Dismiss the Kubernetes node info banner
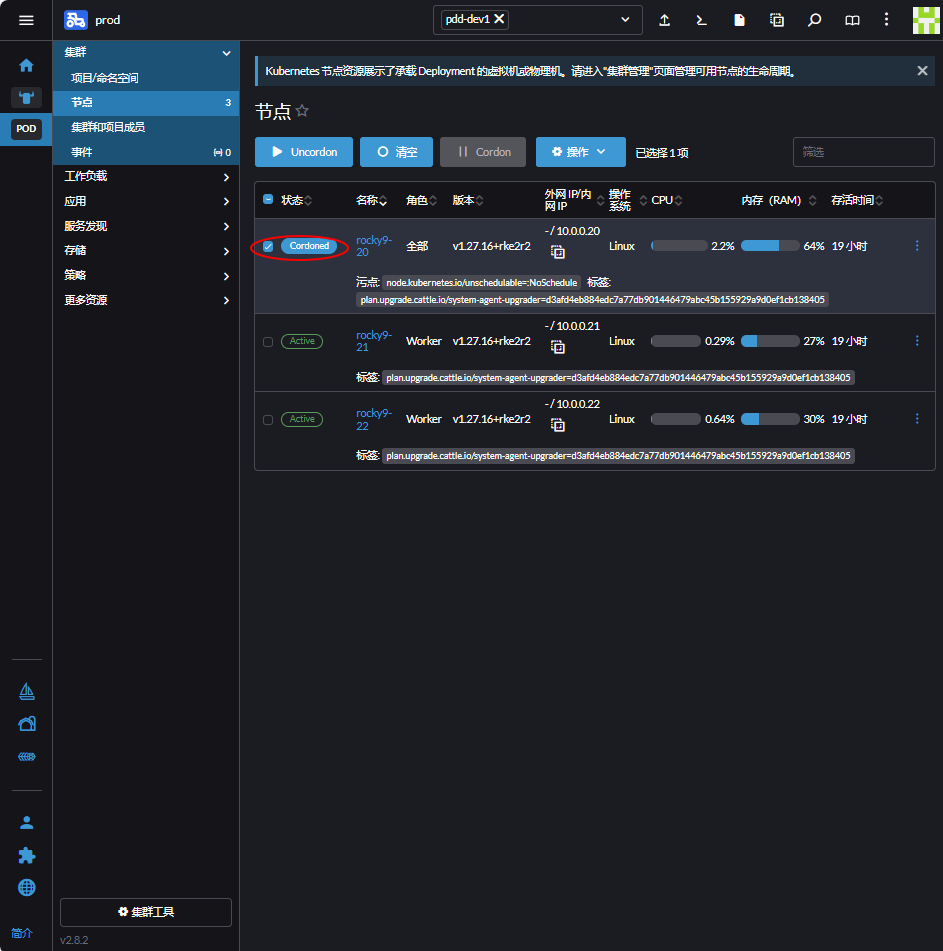943x951 pixels. click(x=922, y=71)
